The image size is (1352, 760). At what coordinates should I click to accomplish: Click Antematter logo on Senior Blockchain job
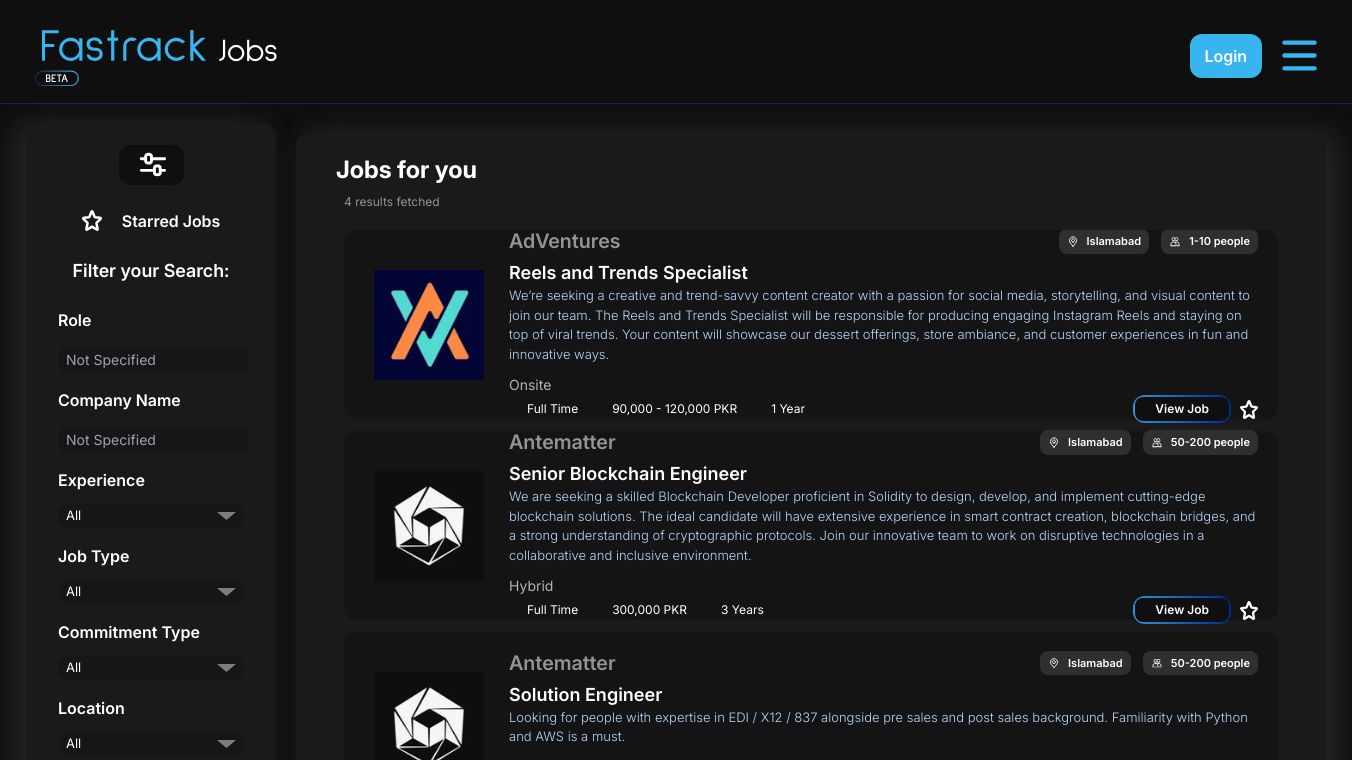point(429,526)
